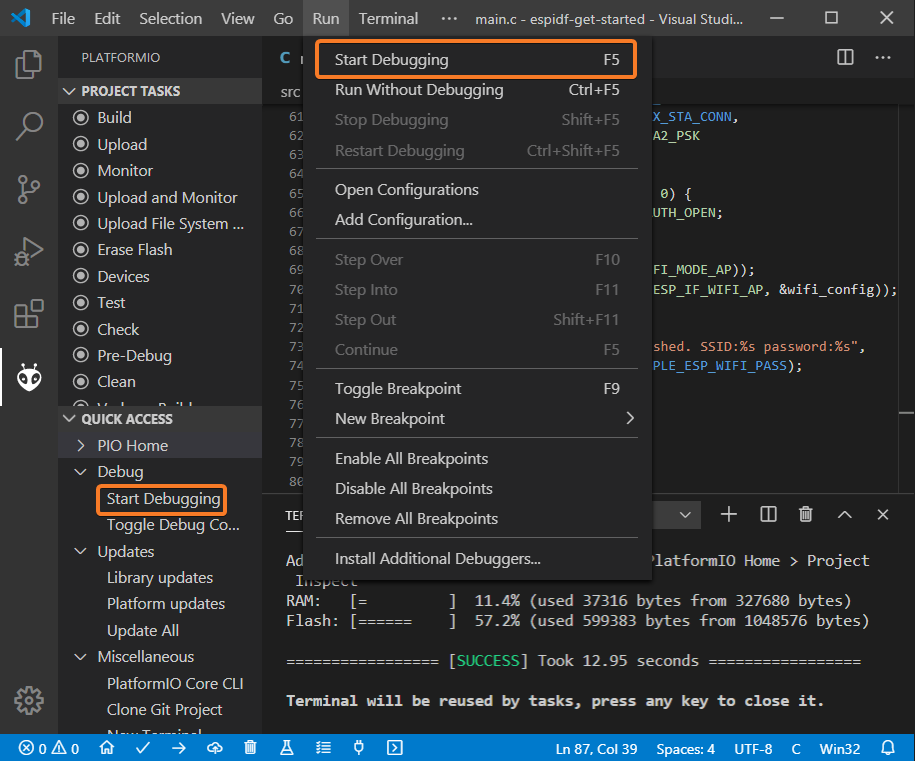Screen dimensions: 915x761
Task: Choose Open Configurations menu entry
Action: 476,190
